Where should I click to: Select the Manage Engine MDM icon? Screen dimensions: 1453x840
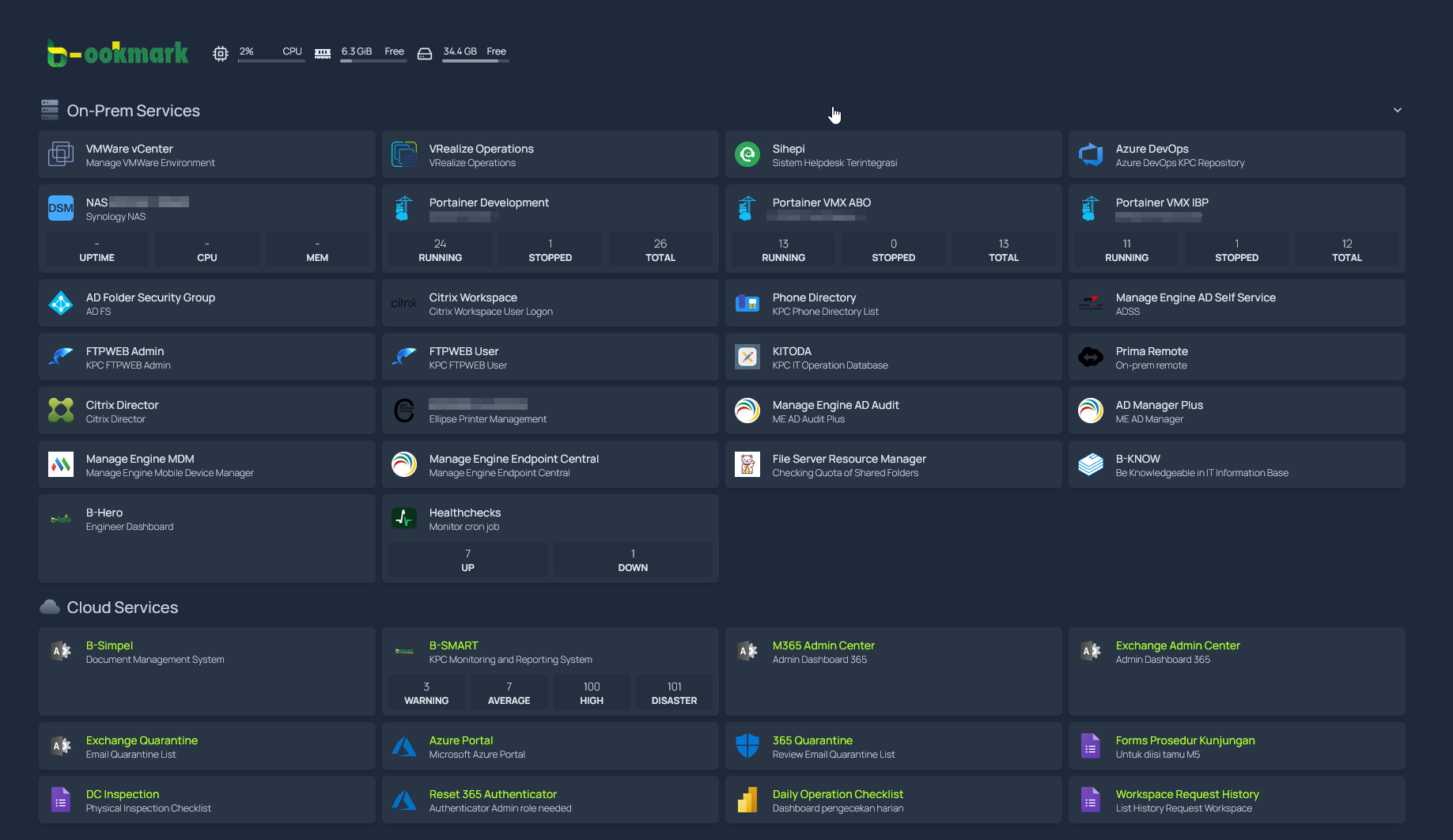point(61,464)
